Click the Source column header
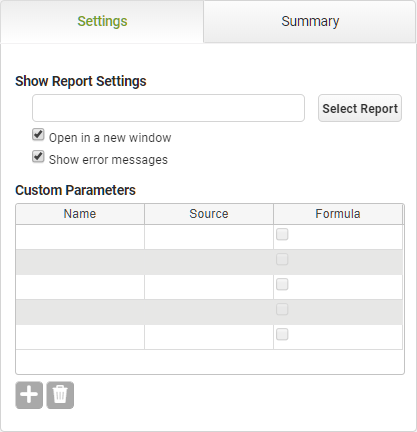Viewport: 417px width, 432px height. coord(209,214)
